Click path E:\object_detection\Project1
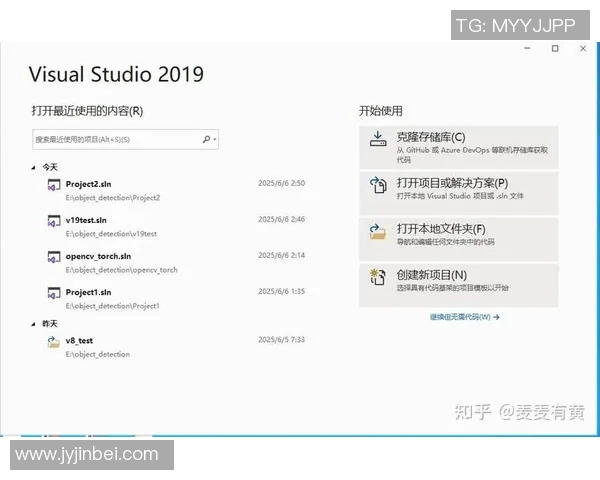The height and width of the screenshot is (480, 600). pos(112,306)
